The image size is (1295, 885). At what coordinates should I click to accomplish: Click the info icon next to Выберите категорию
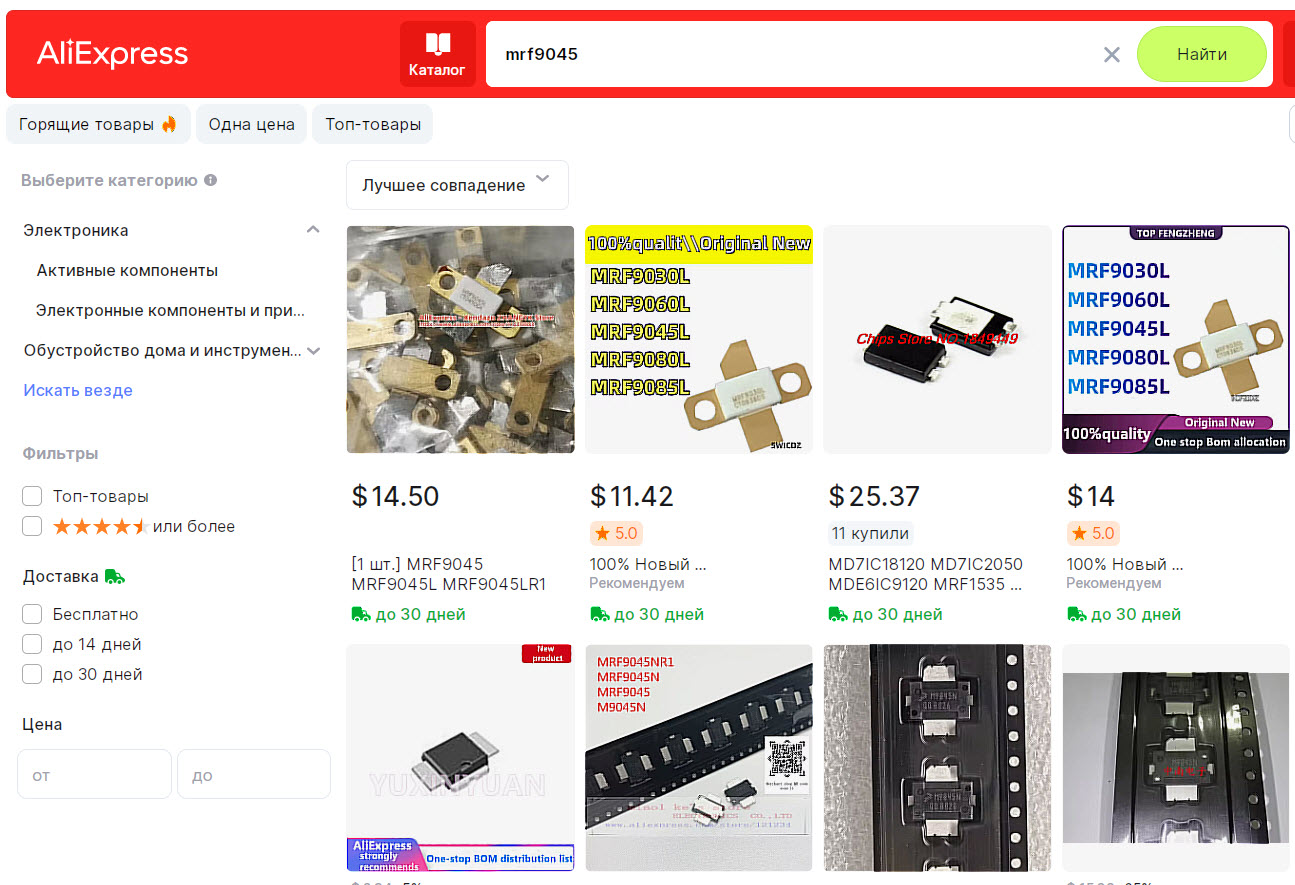click(x=211, y=181)
